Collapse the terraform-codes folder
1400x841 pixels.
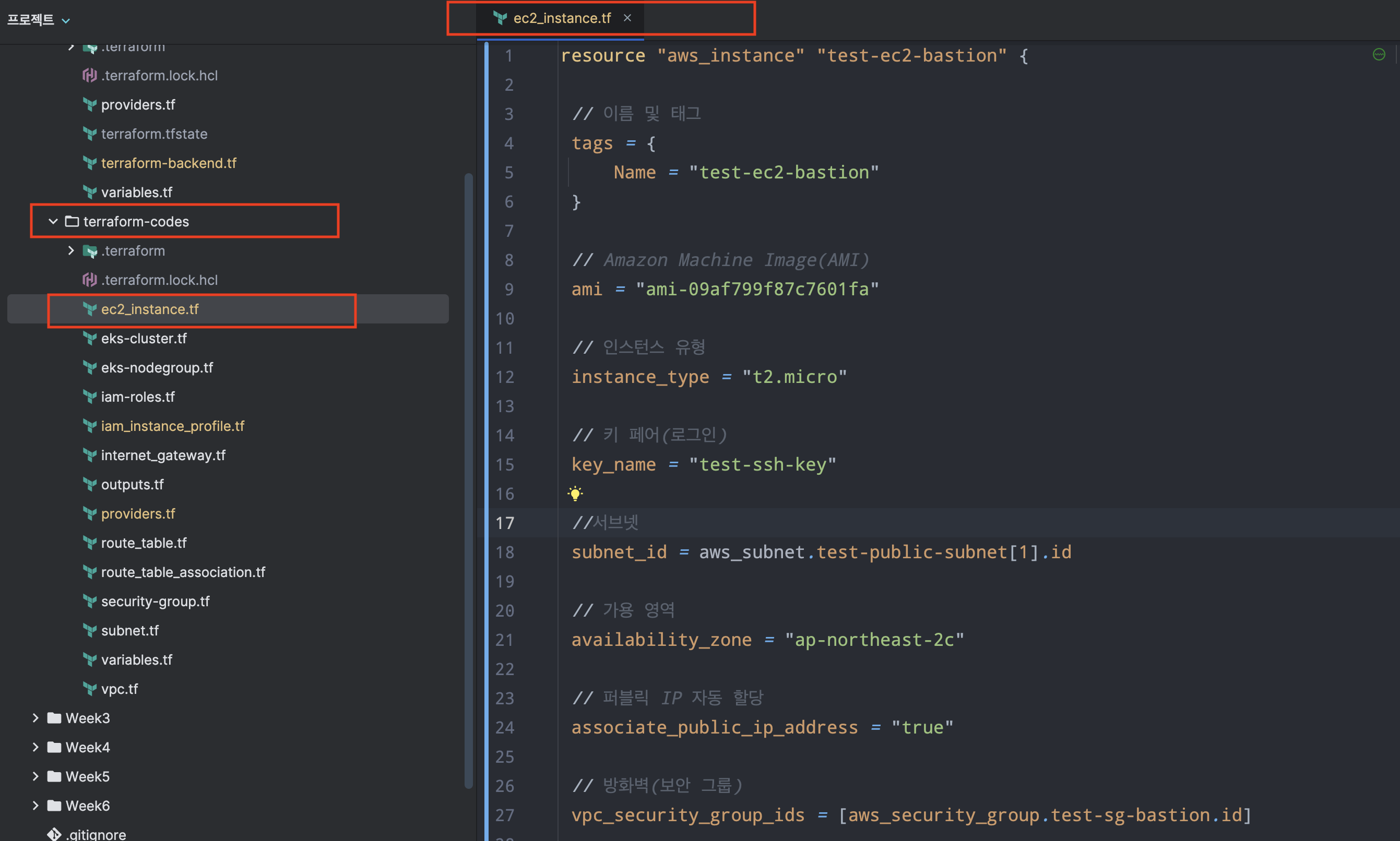(x=53, y=222)
